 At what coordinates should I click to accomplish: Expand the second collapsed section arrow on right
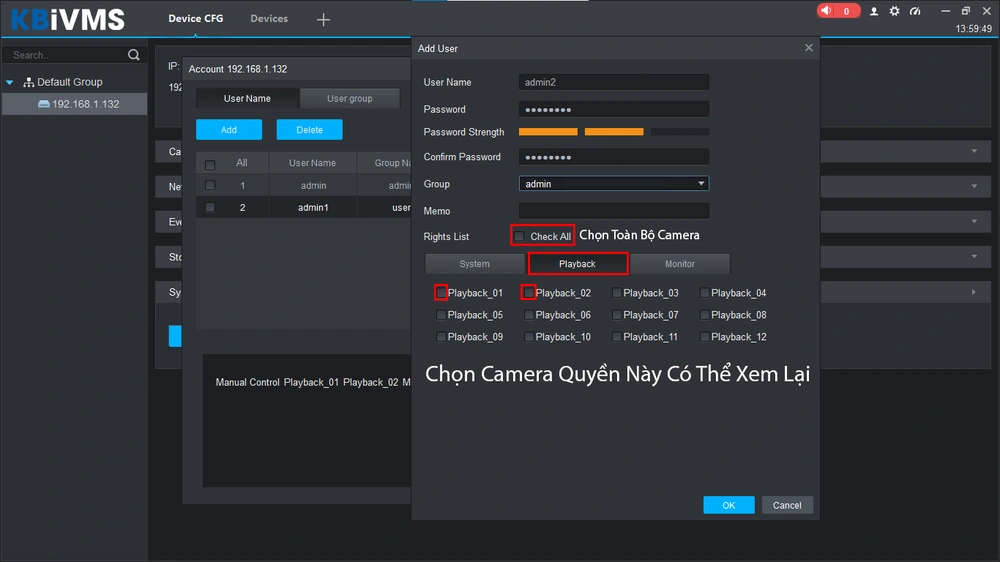(974, 186)
